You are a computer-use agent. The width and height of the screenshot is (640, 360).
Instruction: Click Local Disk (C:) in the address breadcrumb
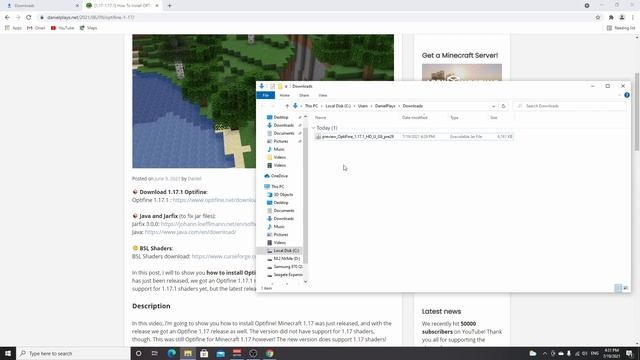click(x=338, y=106)
